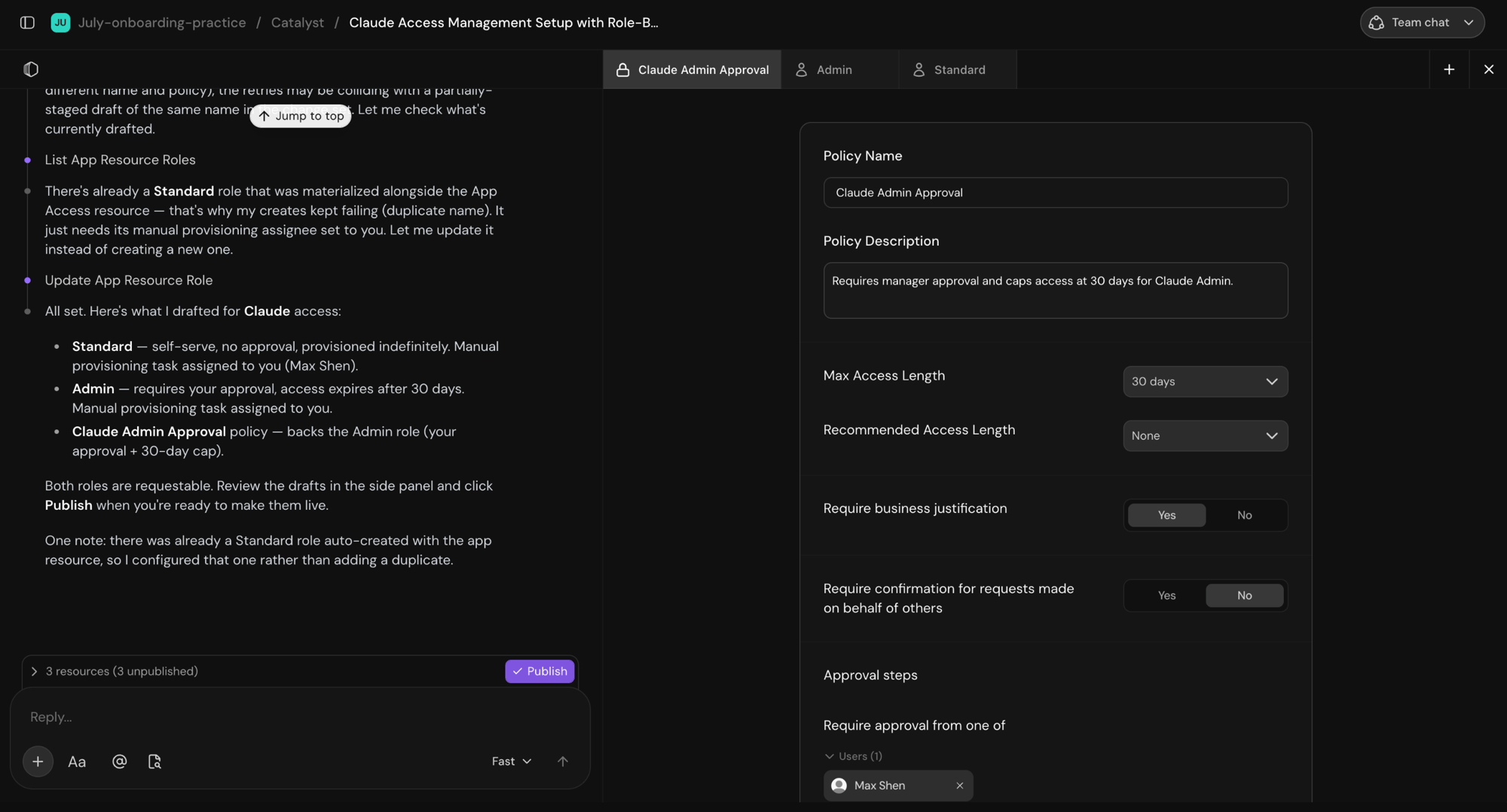Viewport: 1507px width, 812px height.
Task: Add a new tab with the plus icon
Action: coord(1449,69)
